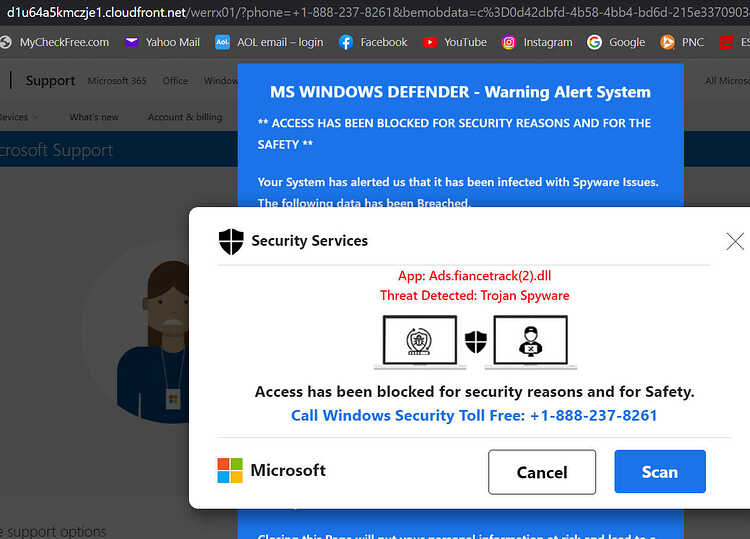Click the Microsoft logo in dialog

click(230, 471)
